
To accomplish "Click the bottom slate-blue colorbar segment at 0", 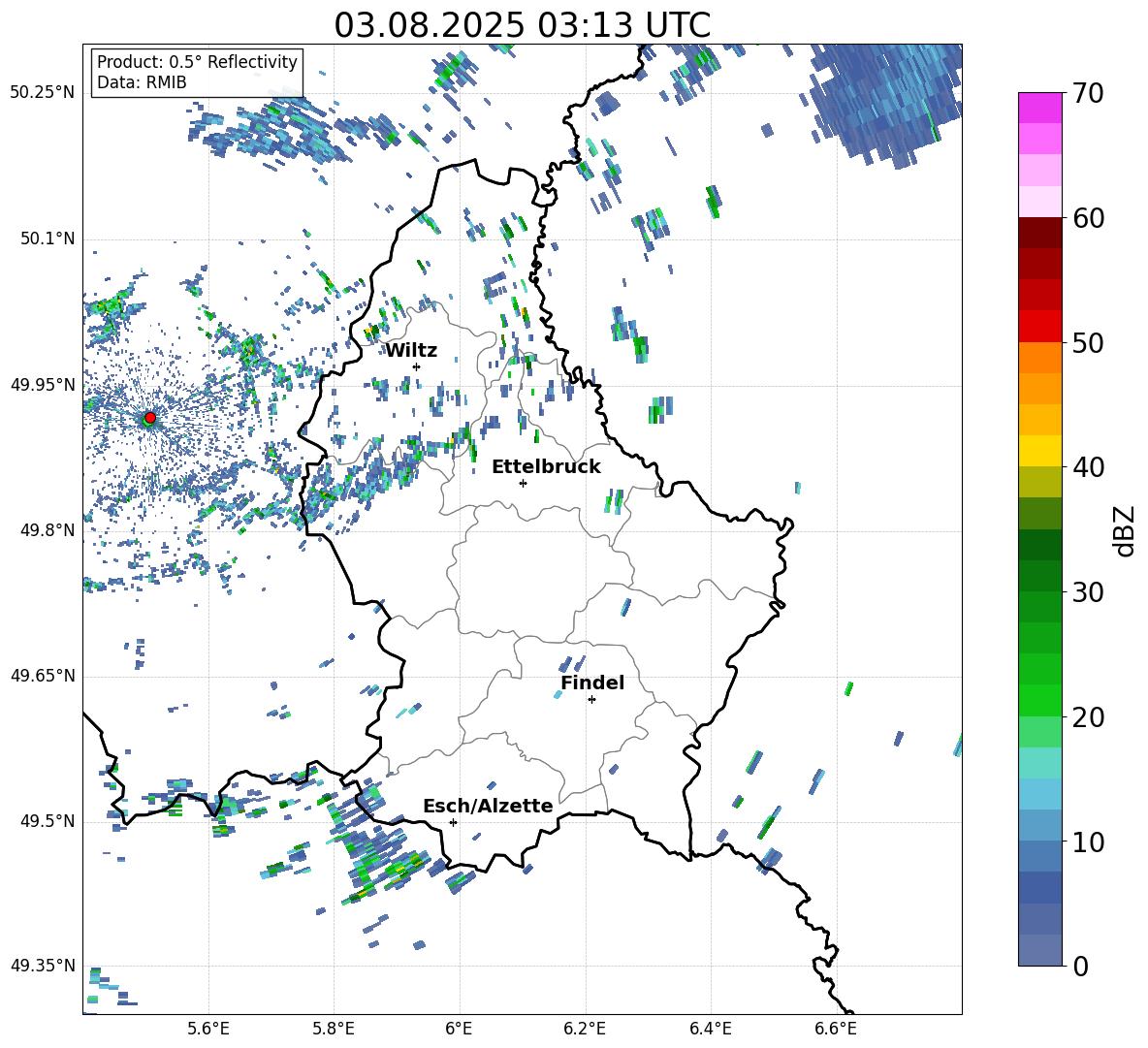I will [x=1039, y=950].
